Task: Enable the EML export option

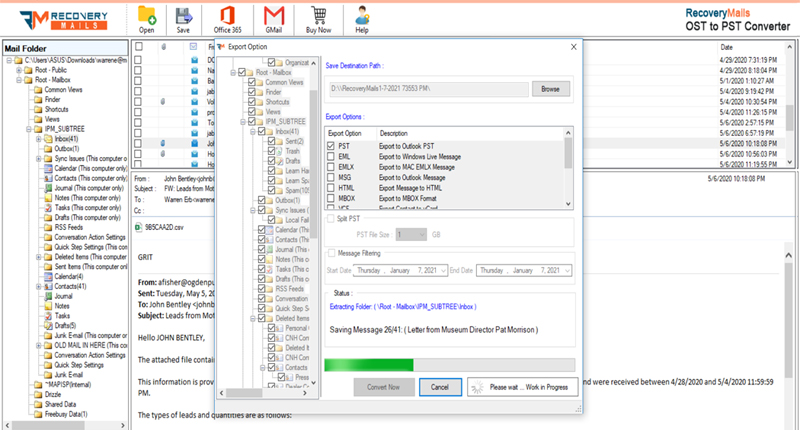Action: pyautogui.click(x=331, y=157)
